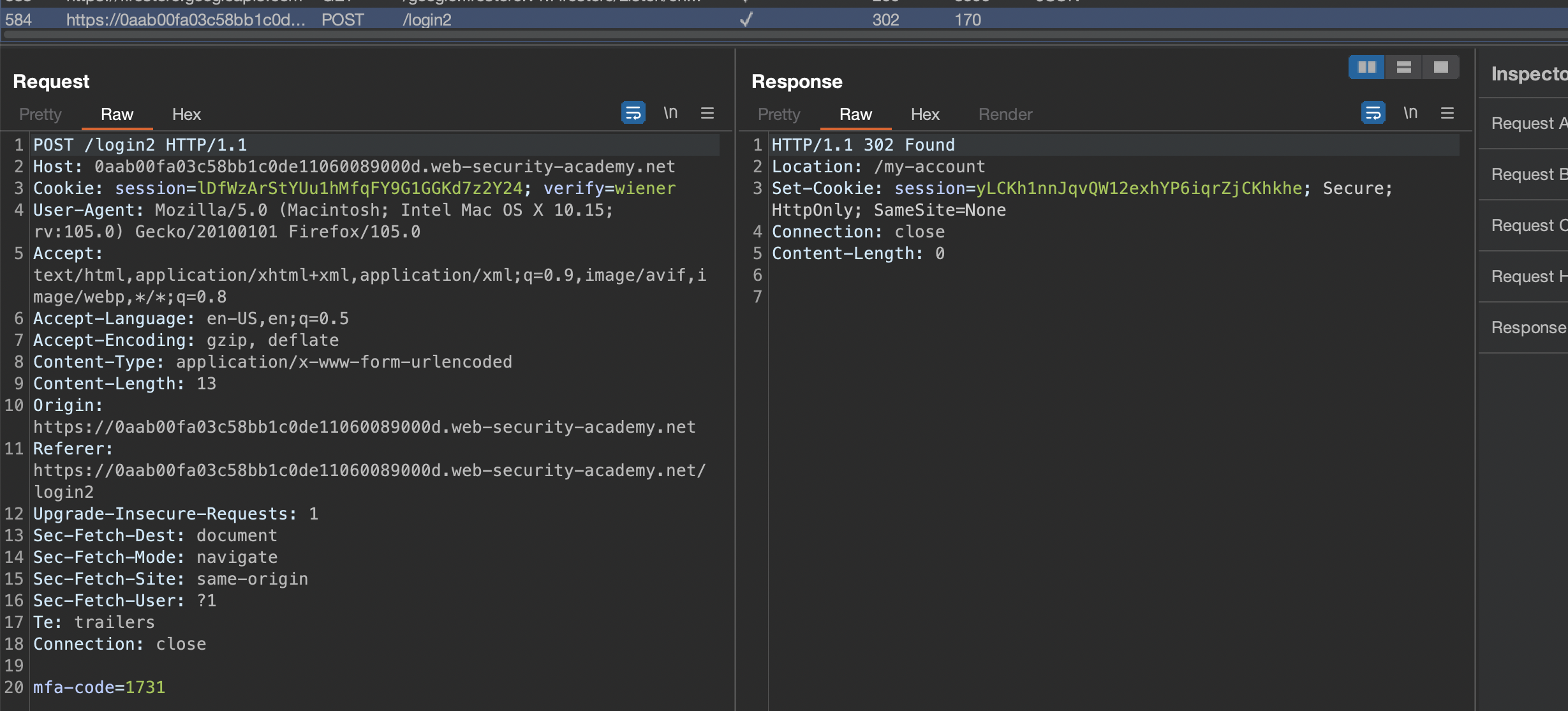Viewport: 1568px width, 711px height.
Task: Toggle word wrap in Response panel
Action: (x=1373, y=113)
